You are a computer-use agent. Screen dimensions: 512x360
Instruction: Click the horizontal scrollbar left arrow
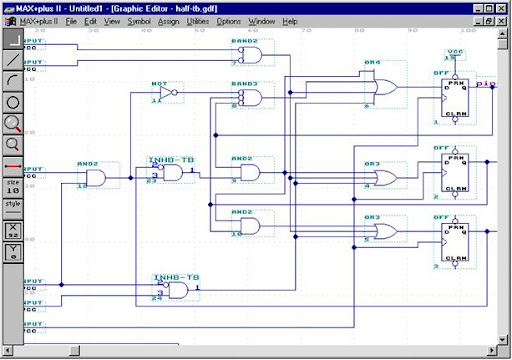[8, 350]
